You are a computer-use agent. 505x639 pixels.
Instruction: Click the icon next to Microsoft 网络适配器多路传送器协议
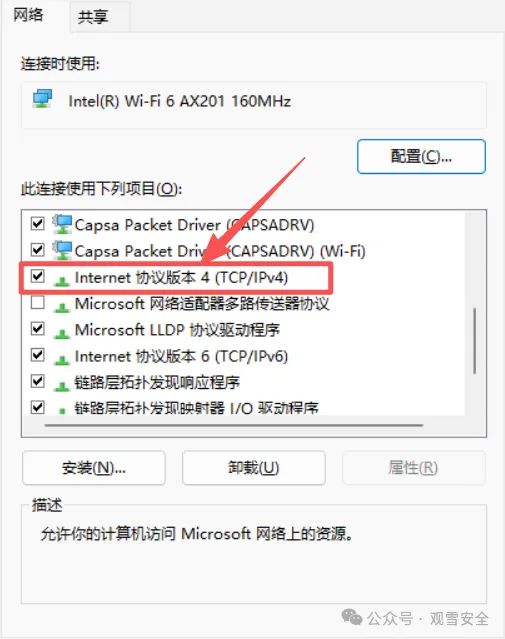[62, 307]
